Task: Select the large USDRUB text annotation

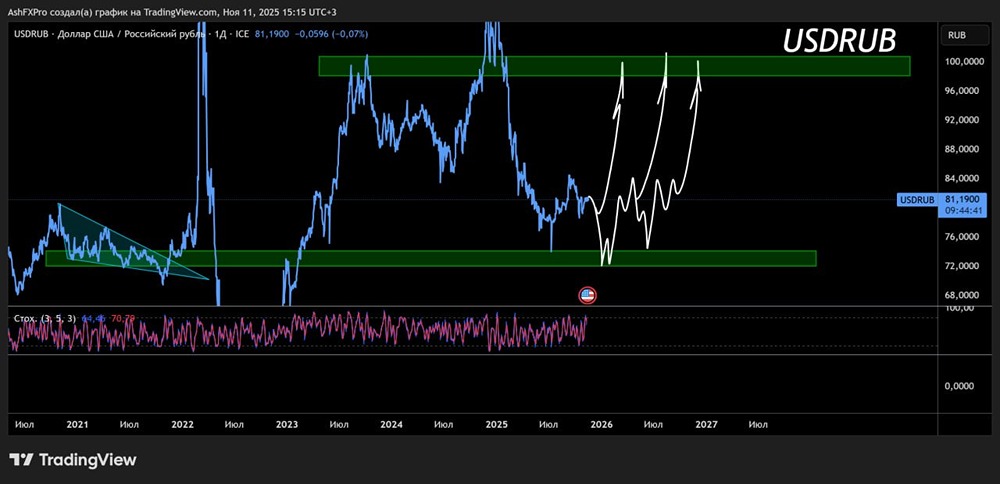Action: (x=838, y=40)
